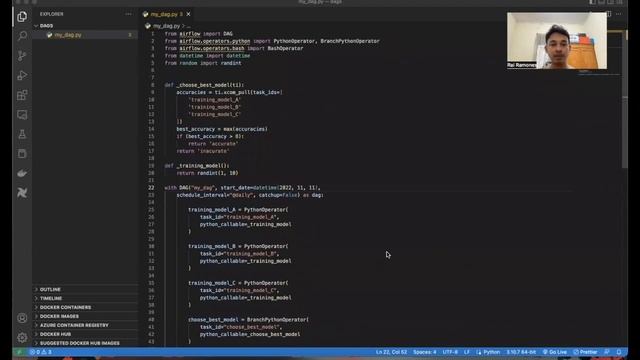The image size is (640, 360).
Task: Click the split editor icon
Action: point(609,14)
